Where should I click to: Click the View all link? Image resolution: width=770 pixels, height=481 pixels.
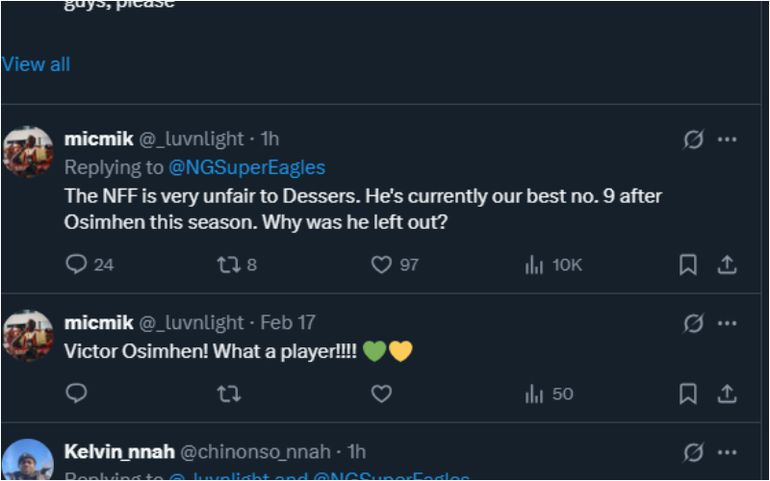(x=36, y=64)
